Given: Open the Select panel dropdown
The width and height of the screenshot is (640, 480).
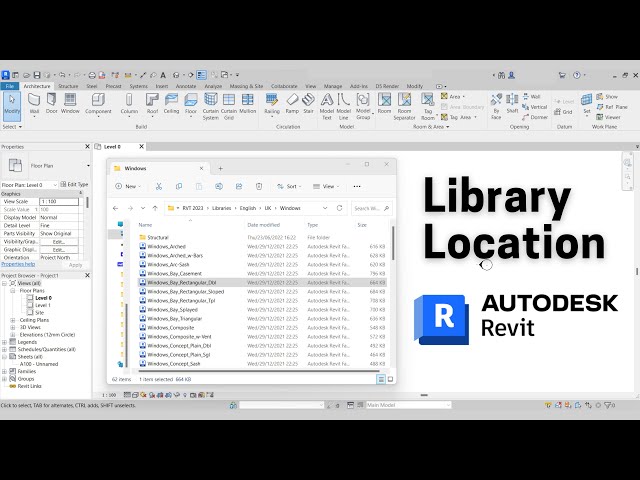Looking at the screenshot, I should coord(12,127).
